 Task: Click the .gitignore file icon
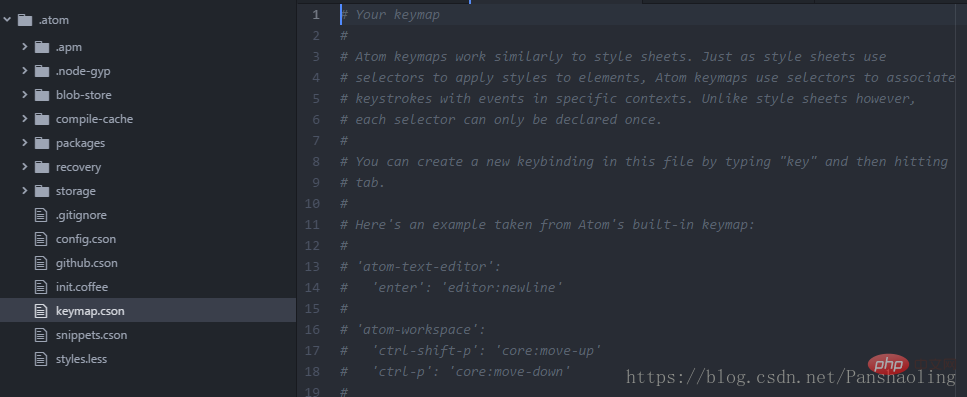tap(41, 215)
